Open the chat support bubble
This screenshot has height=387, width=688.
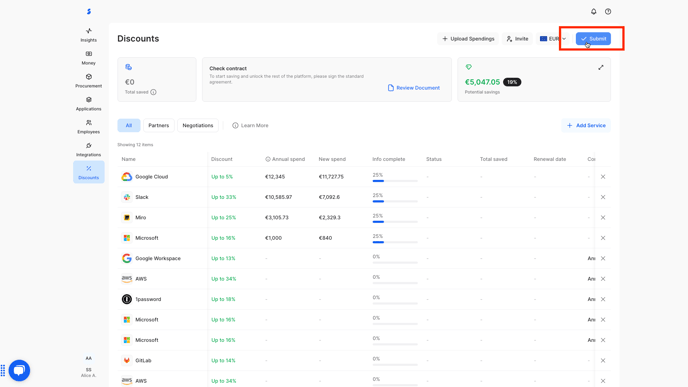click(x=19, y=370)
